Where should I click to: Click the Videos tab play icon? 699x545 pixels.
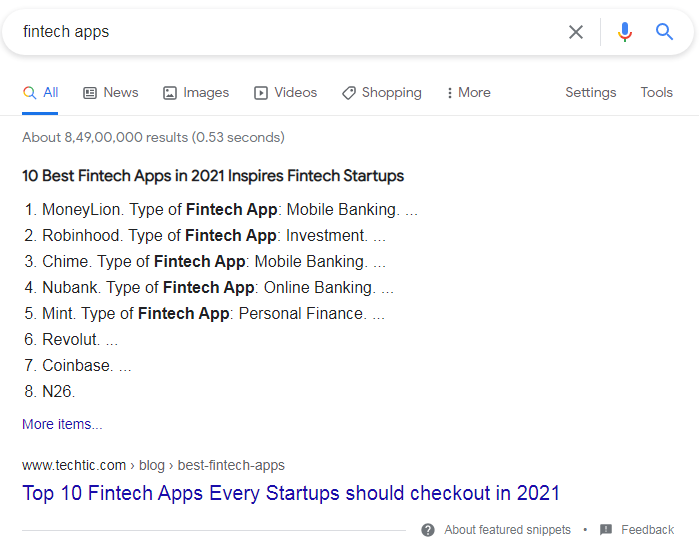[x=261, y=93]
